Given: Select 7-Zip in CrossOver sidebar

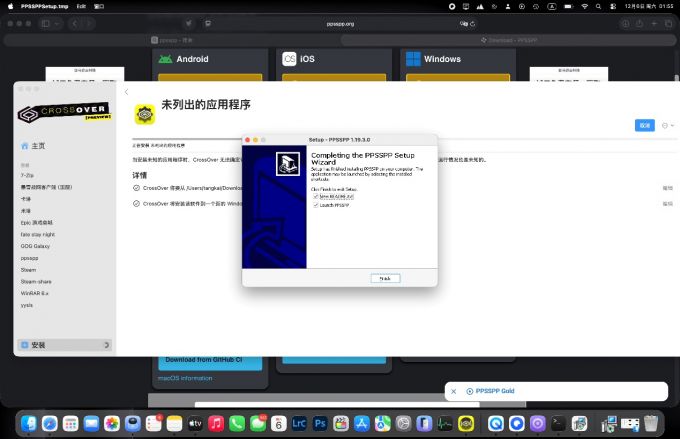Looking at the screenshot, I should (x=27, y=176).
